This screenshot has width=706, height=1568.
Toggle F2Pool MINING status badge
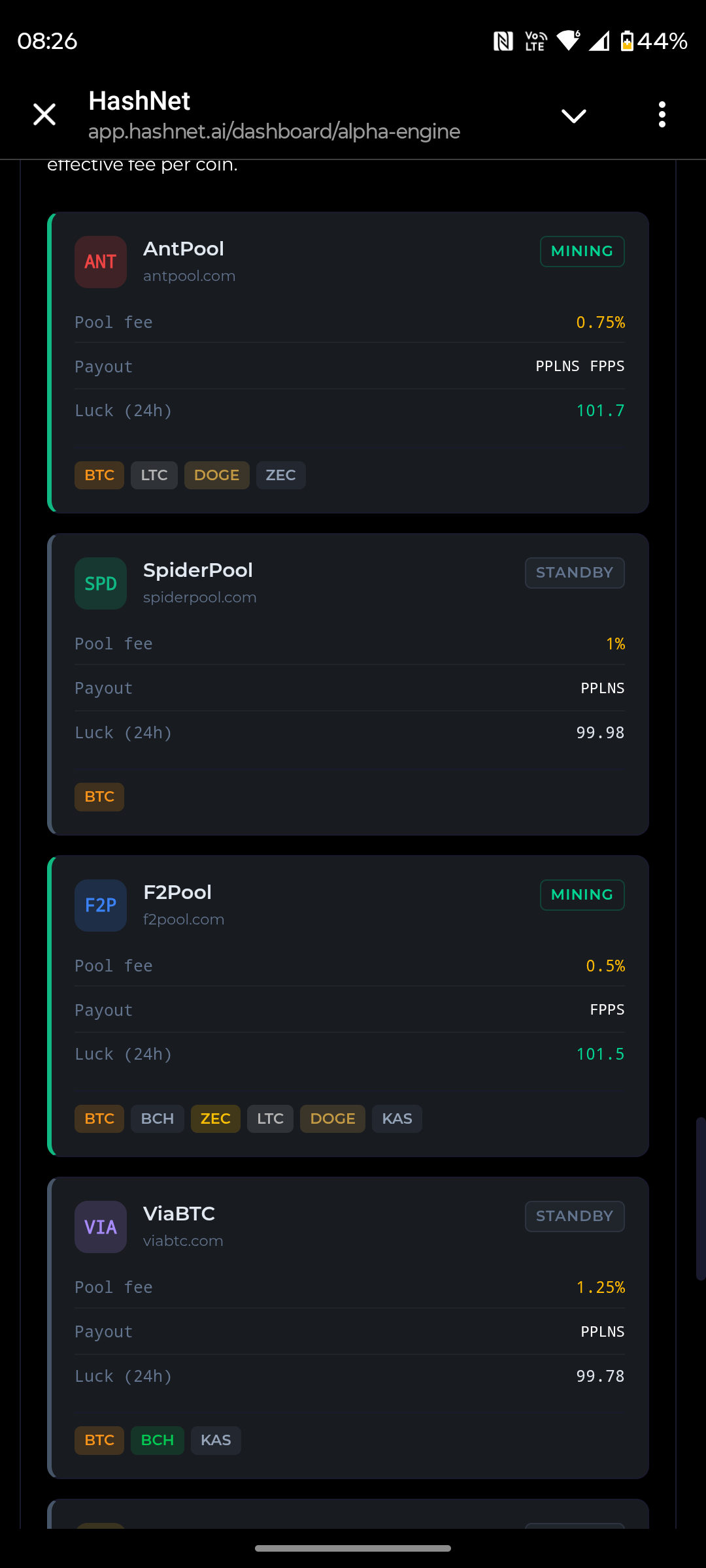(x=582, y=895)
